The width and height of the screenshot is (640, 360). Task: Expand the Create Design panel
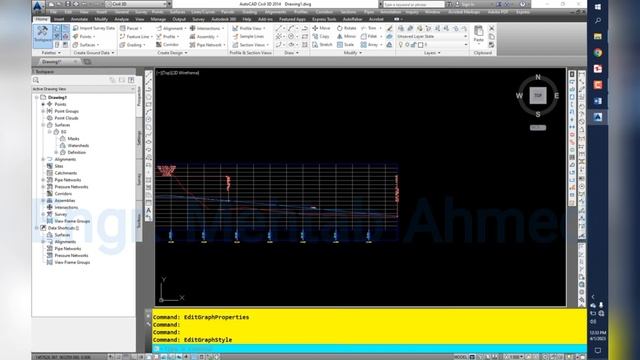point(172,53)
